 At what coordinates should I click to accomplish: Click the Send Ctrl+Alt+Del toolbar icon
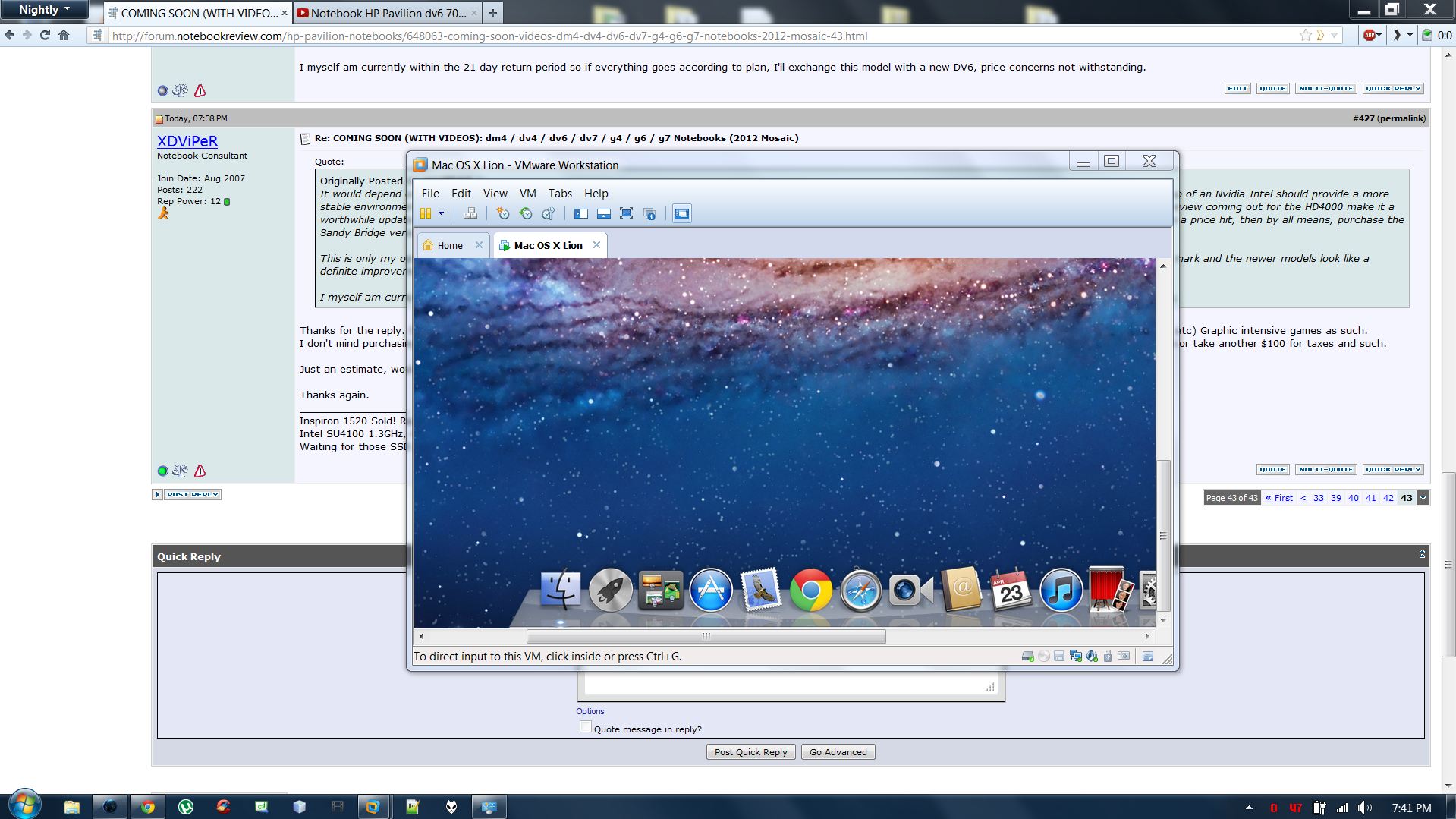coord(470,214)
